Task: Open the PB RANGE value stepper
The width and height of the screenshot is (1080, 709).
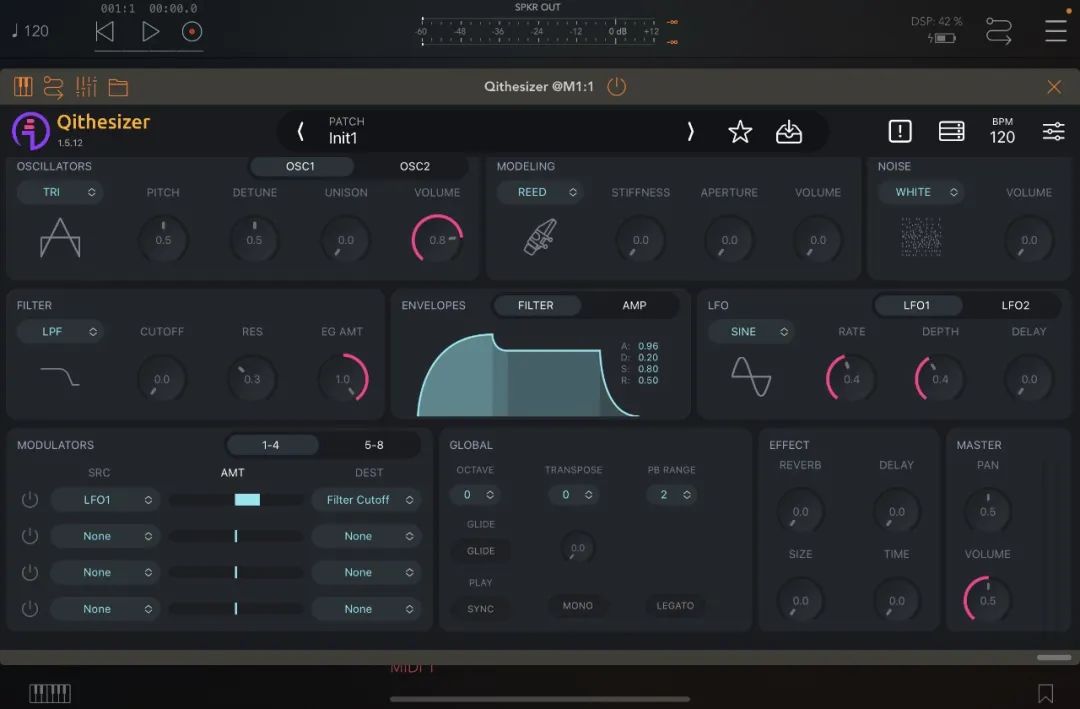Action: click(x=672, y=495)
